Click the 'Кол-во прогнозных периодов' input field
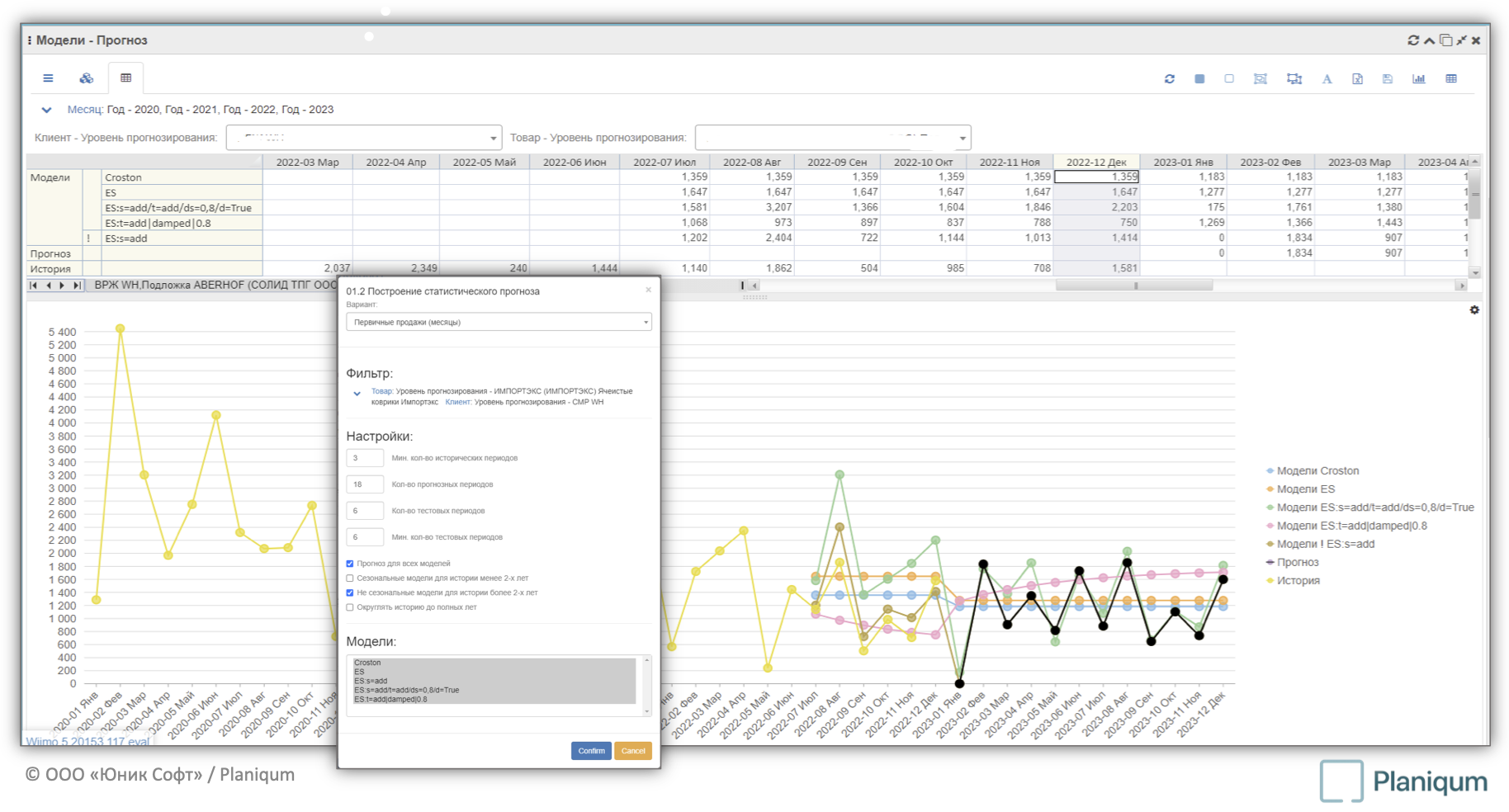 tap(364, 484)
